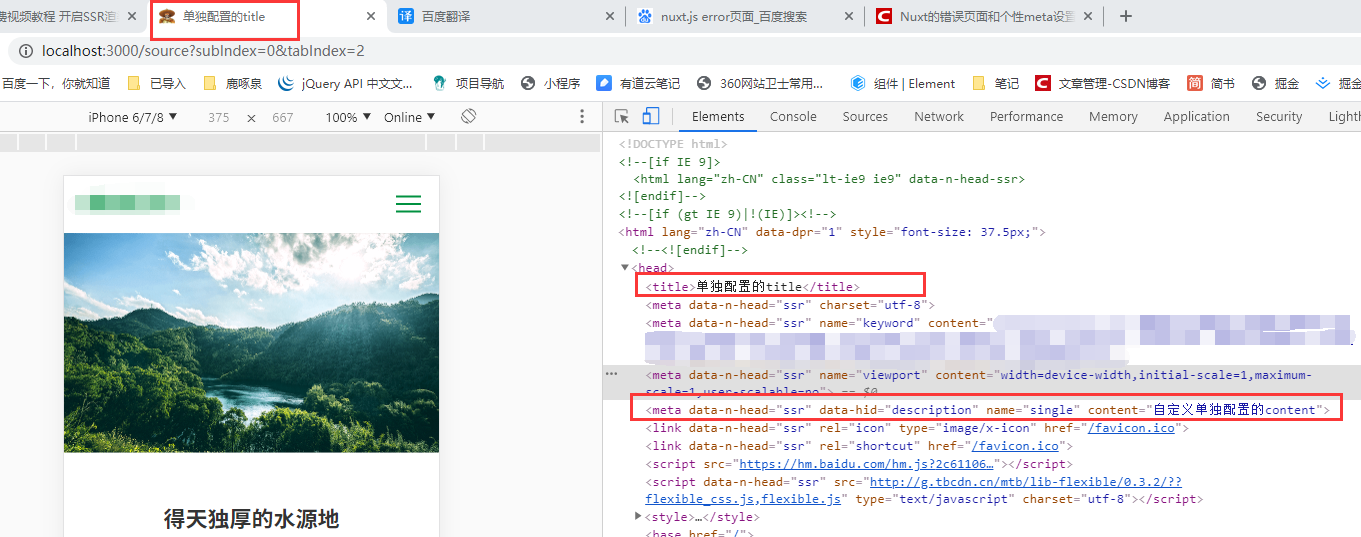Open the hamburger menu on the mobile page
The height and width of the screenshot is (537, 1361).
click(x=408, y=204)
